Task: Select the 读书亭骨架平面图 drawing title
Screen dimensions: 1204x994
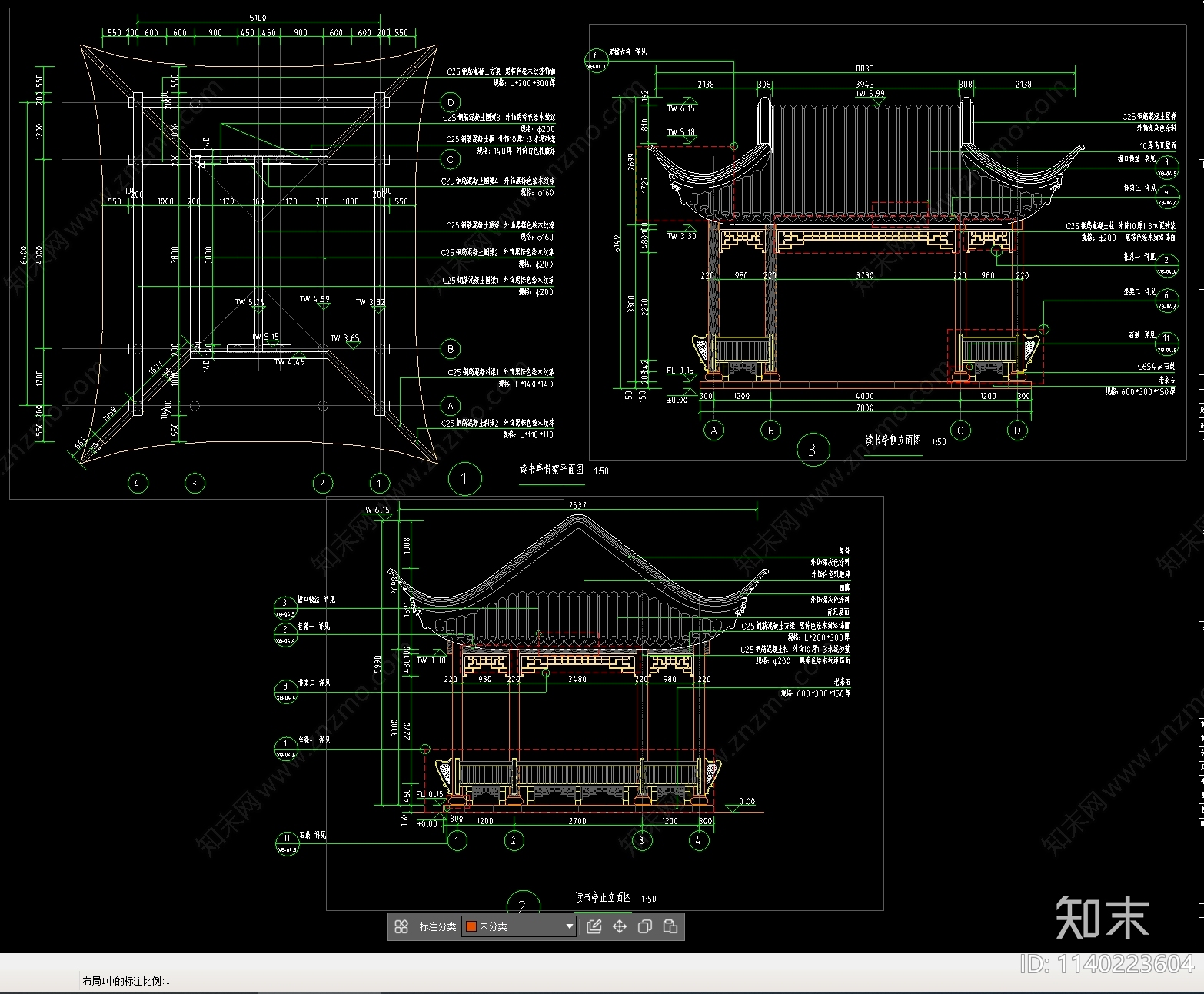Action: point(551,469)
